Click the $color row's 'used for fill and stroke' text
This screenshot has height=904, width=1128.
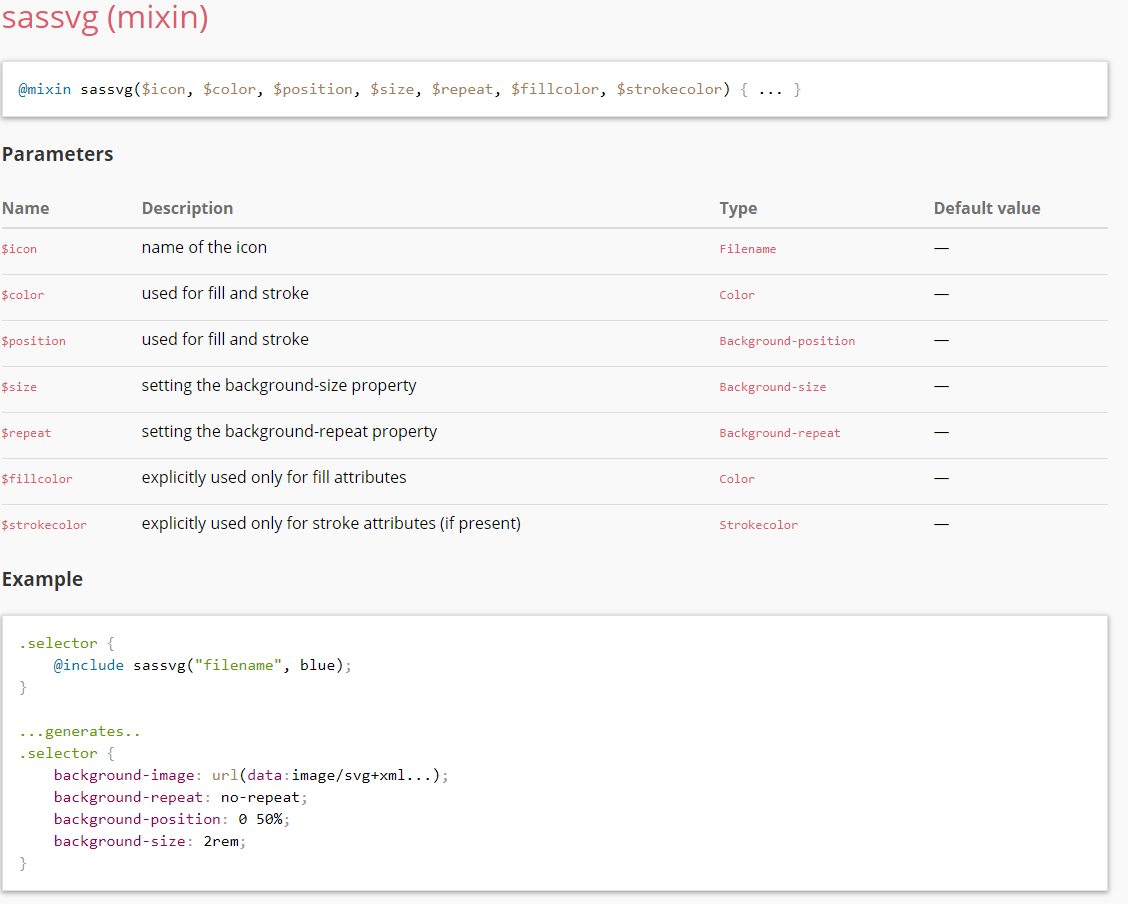click(225, 293)
